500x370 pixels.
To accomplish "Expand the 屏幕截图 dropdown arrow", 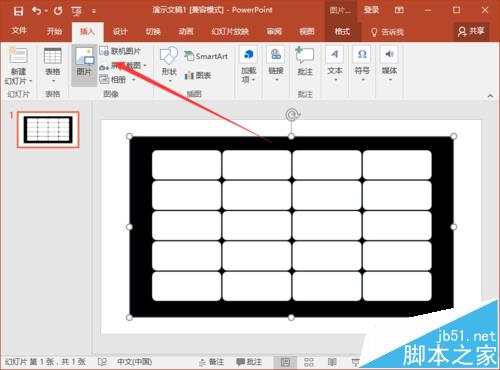I will pos(145,66).
